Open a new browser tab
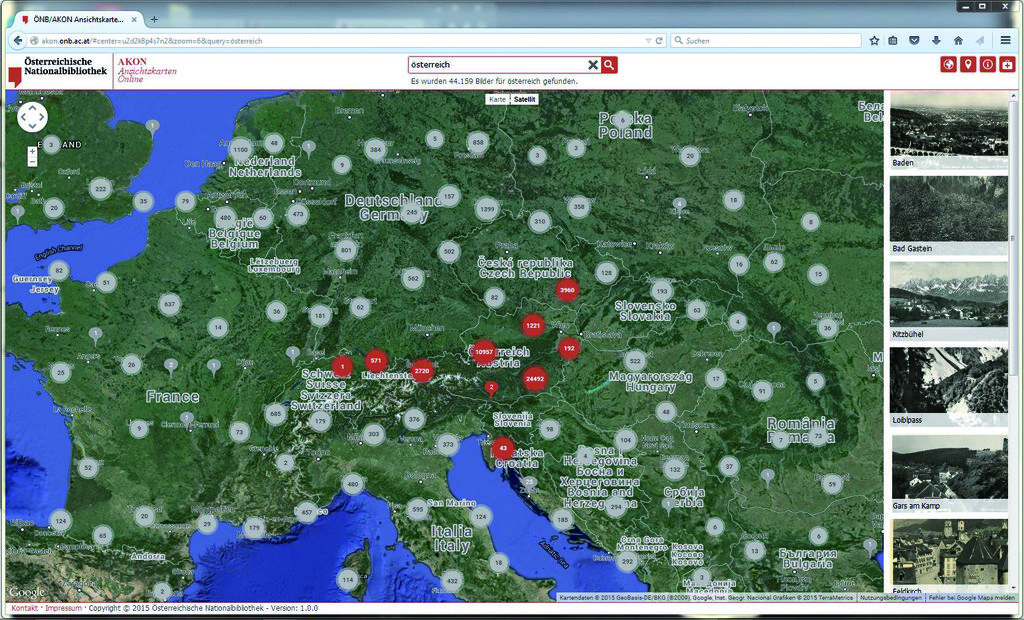The width and height of the screenshot is (1024, 620). [x=154, y=20]
